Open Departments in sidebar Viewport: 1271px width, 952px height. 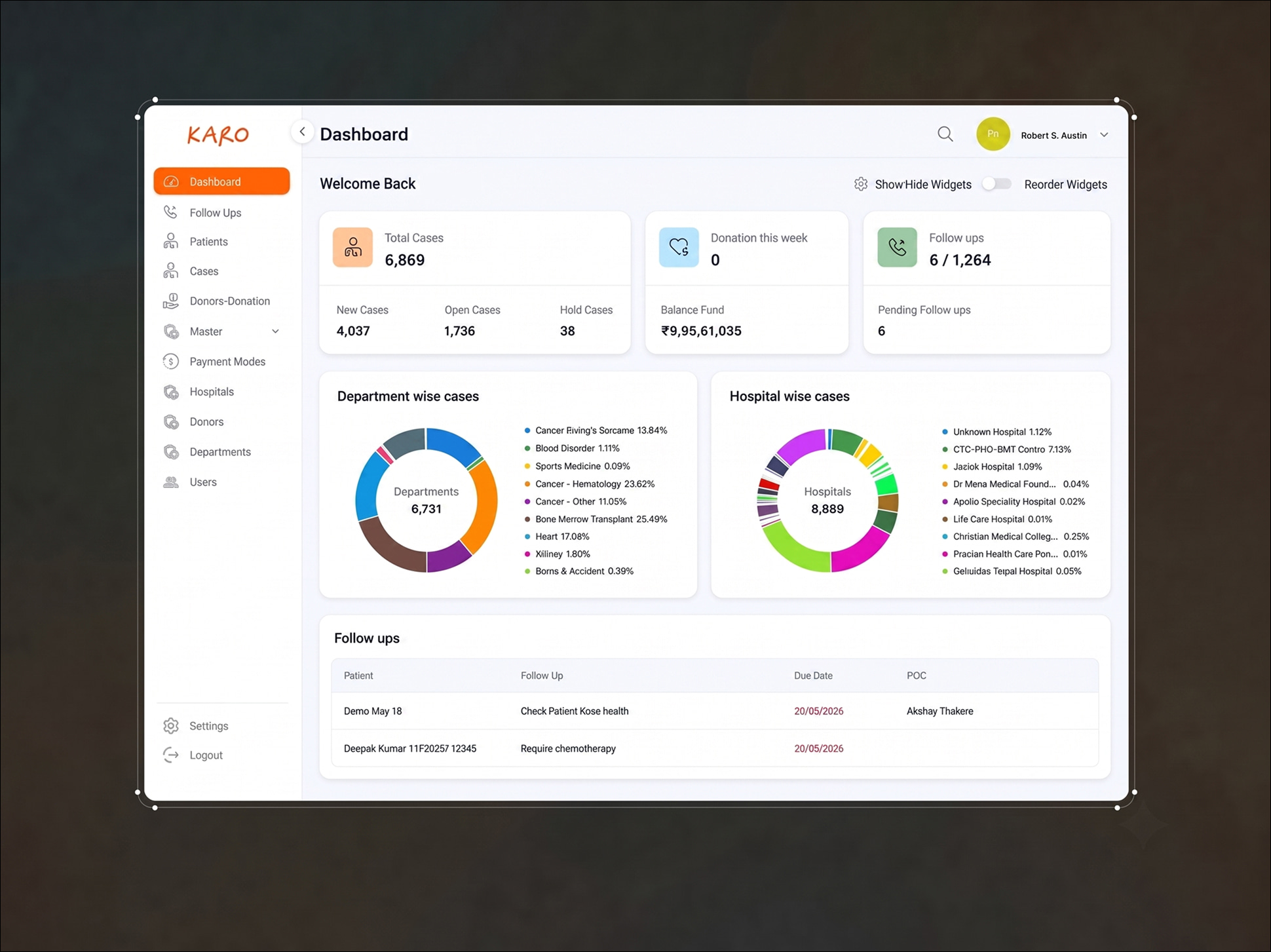pyautogui.click(x=221, y=452)
